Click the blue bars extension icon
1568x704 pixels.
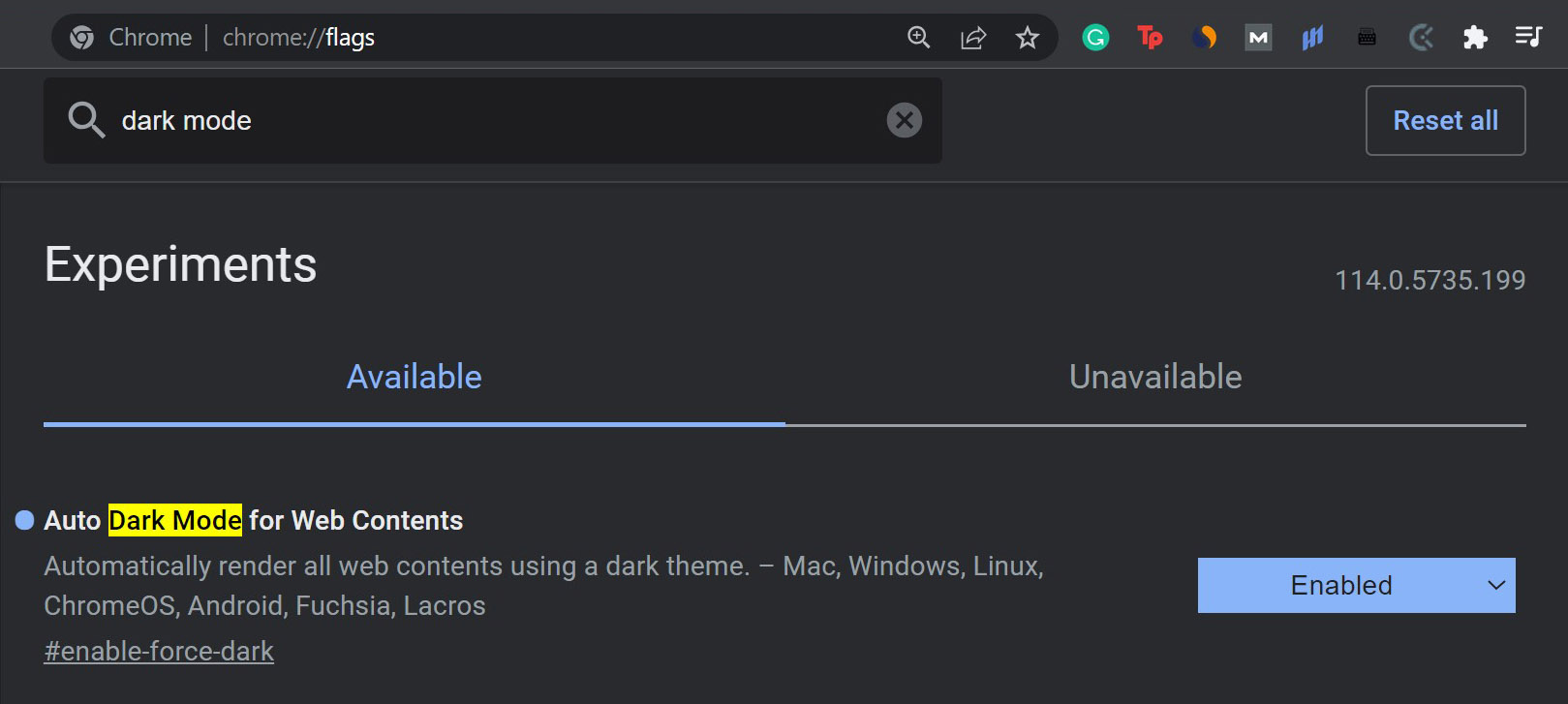[x=1312, y=39]
